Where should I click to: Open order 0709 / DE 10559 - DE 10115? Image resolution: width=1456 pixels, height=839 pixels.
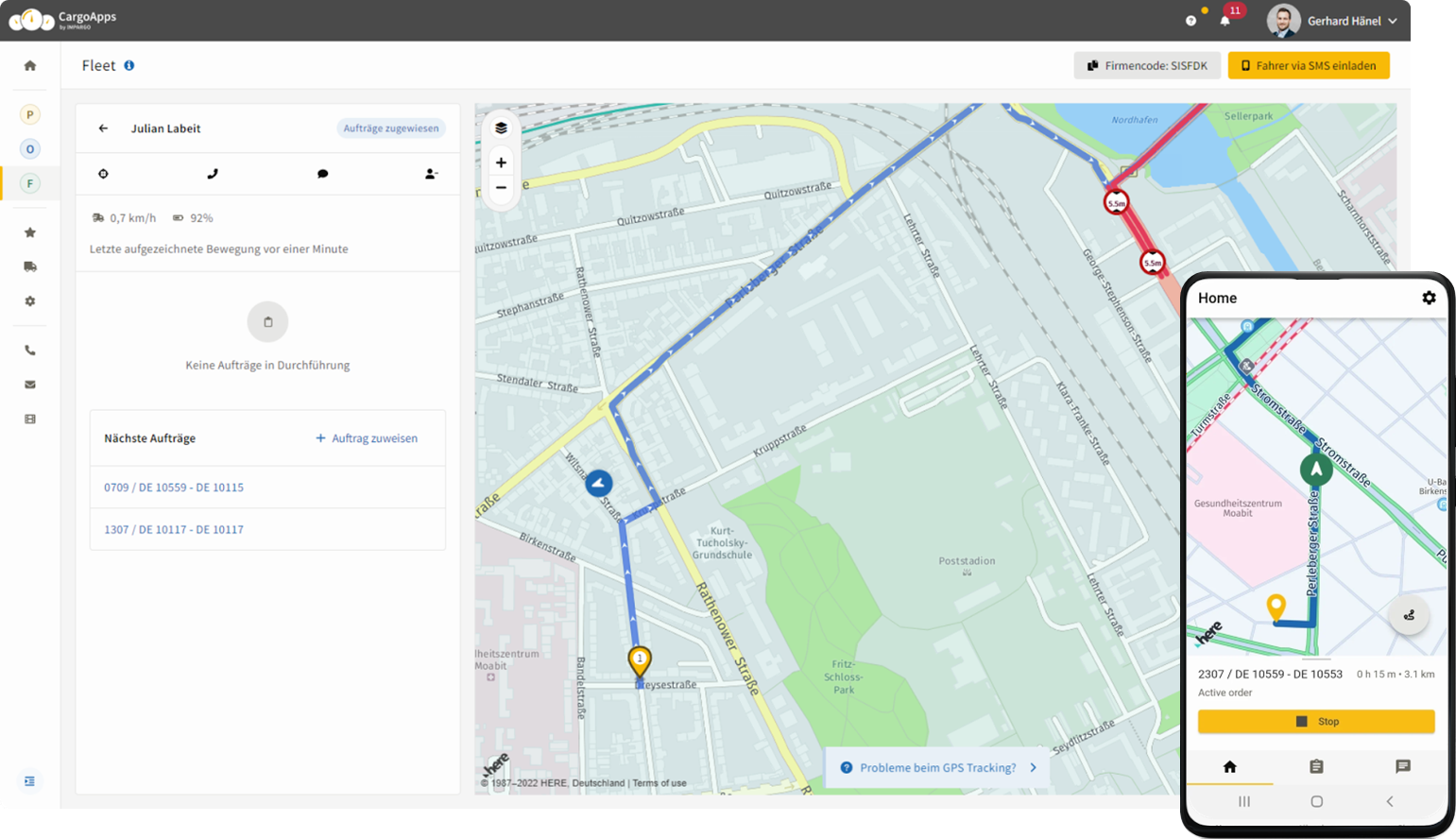(x=173, y=487)
